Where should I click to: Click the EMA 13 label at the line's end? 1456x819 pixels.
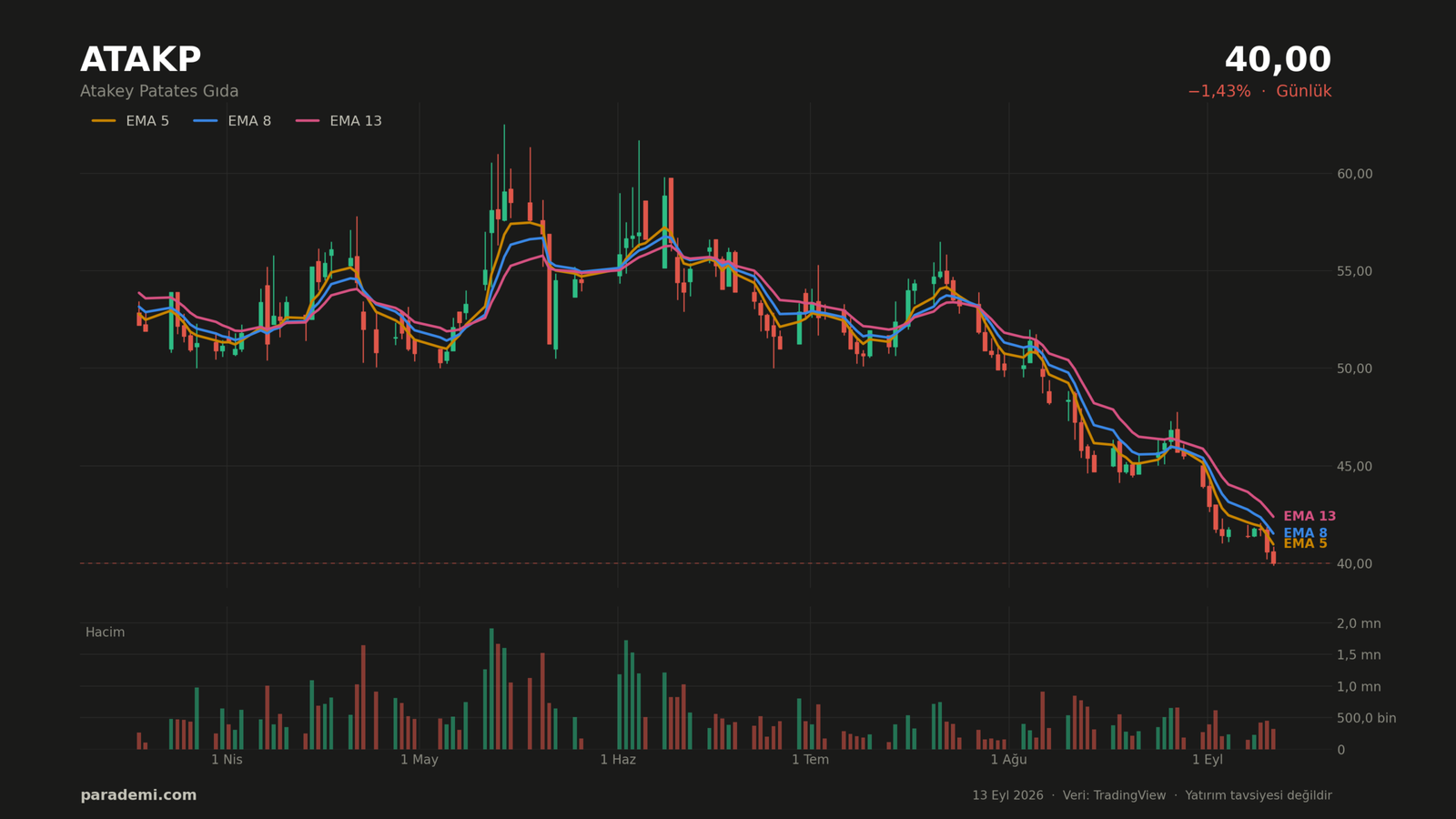coord(1309,516)
